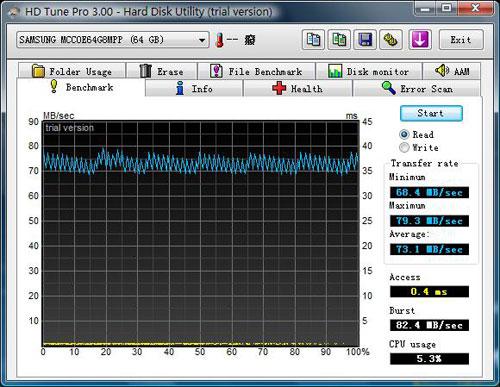Switch to the Folder Usage tab
Screen dimensions: 500x387
(x=72, y=71)
